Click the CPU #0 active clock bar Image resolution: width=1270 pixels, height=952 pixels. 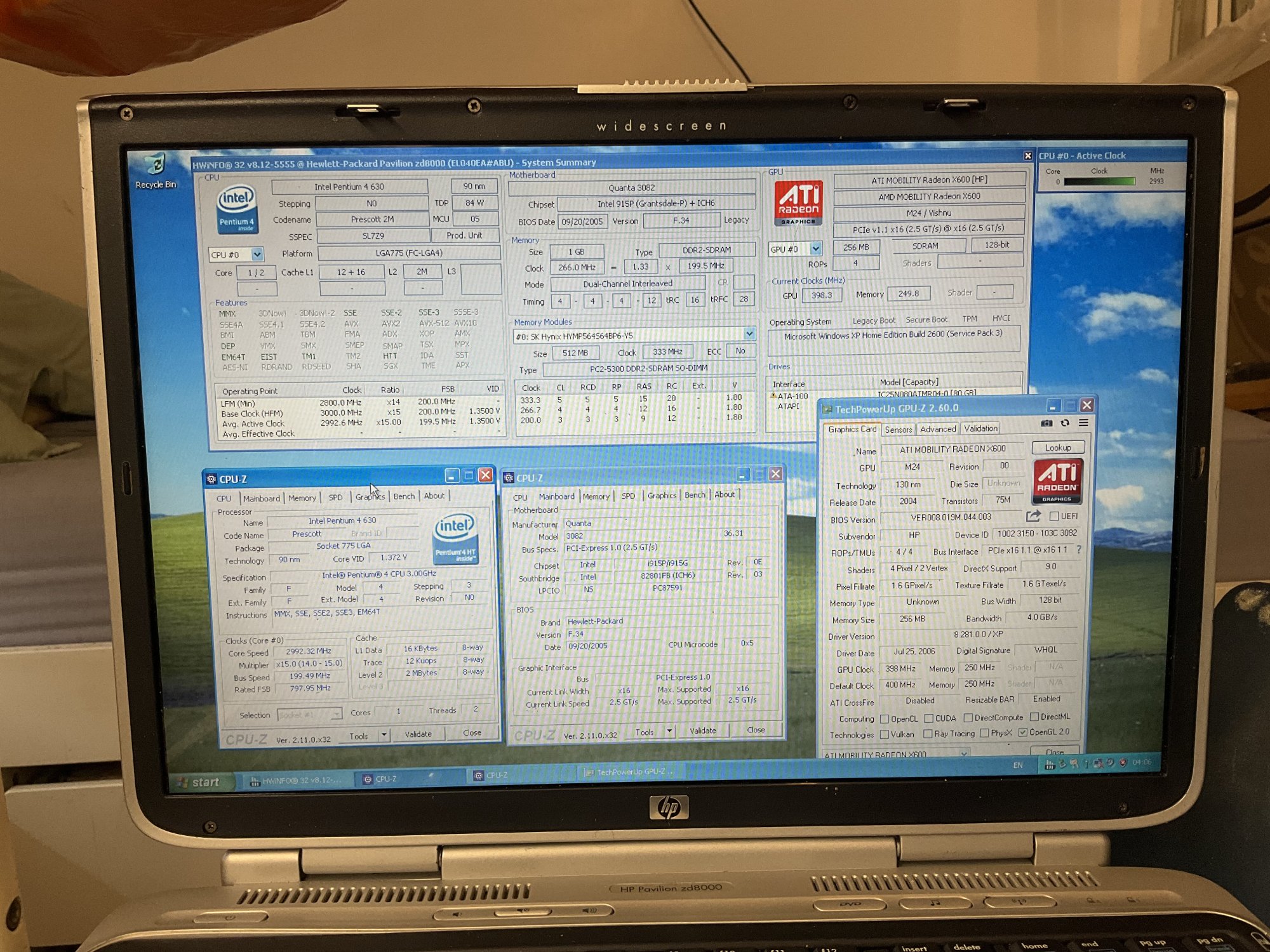tap(1100, 182)
